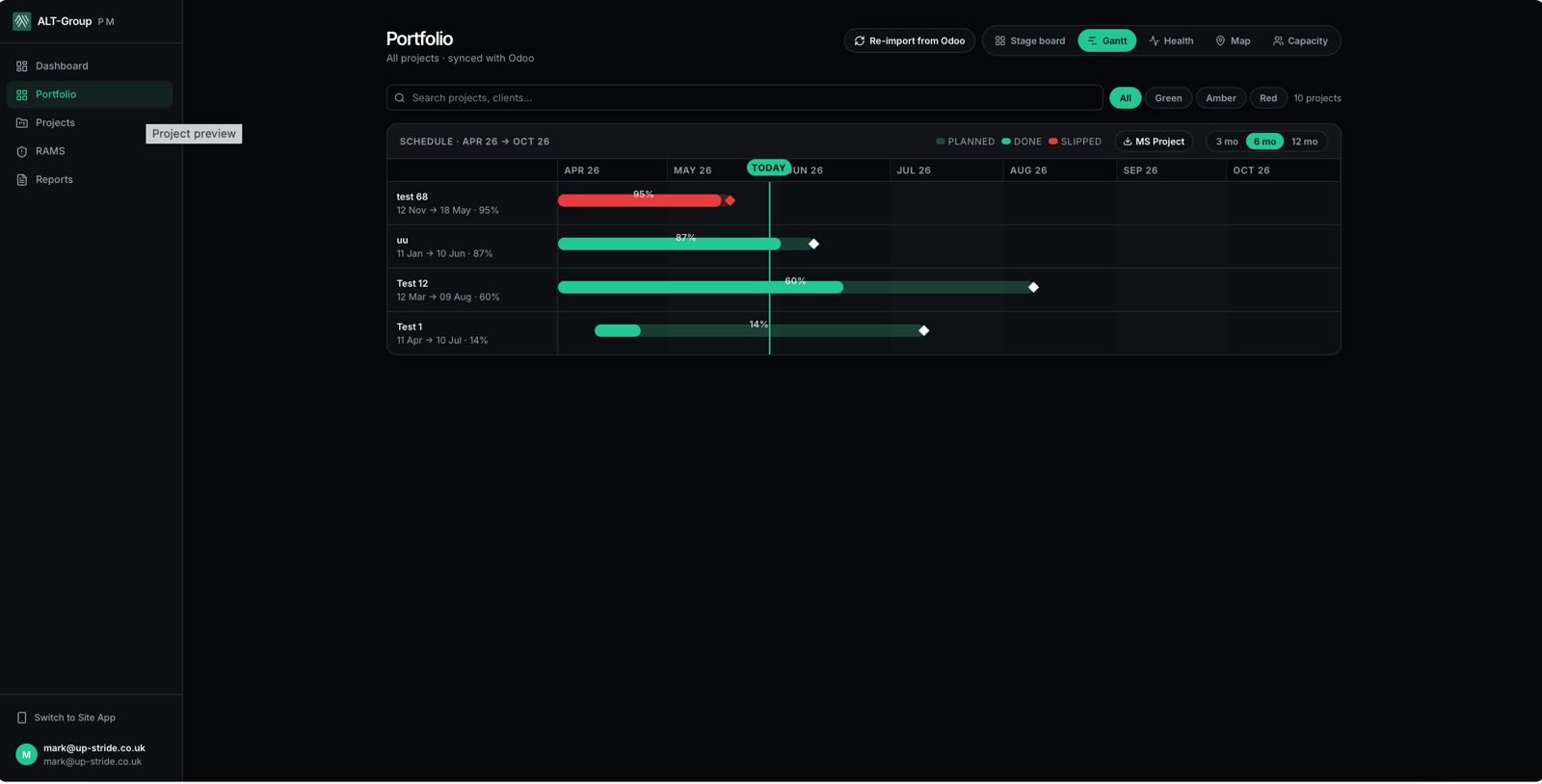Viewport: 1542px width, 784px height.
Task: Click the Projects folder icon
Action: (22, 123)
